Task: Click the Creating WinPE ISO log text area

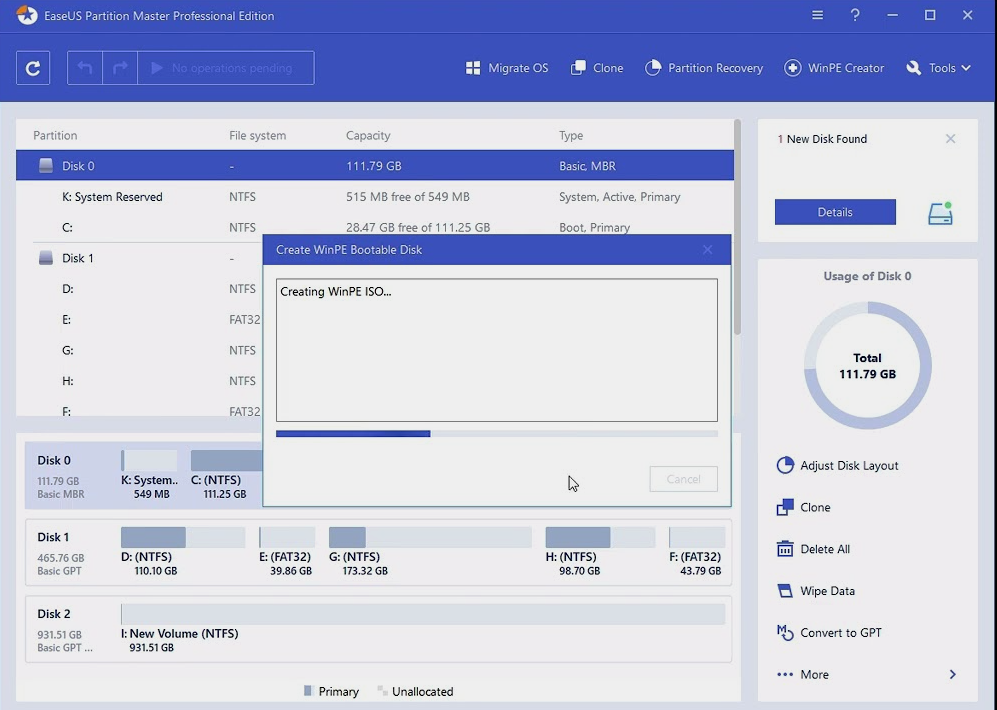Action: (x=497, y=350)
